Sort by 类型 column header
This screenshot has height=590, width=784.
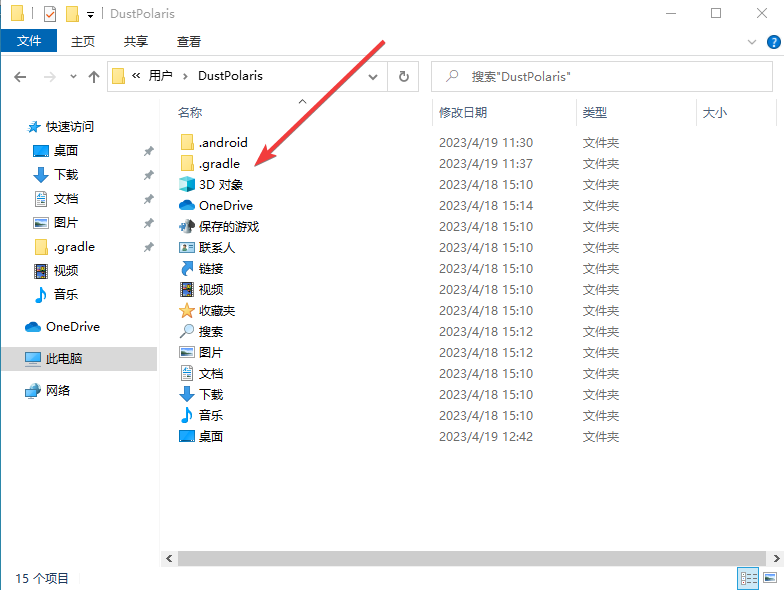[594, 112]
